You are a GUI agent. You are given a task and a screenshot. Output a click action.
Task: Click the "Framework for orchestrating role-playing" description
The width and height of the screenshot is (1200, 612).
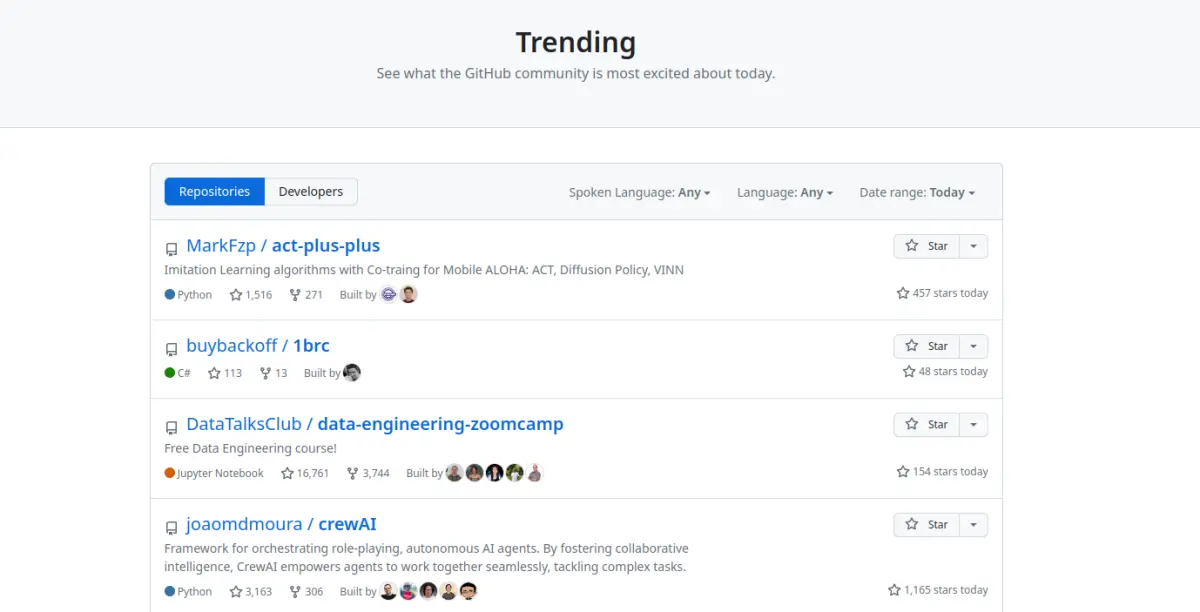426,557
